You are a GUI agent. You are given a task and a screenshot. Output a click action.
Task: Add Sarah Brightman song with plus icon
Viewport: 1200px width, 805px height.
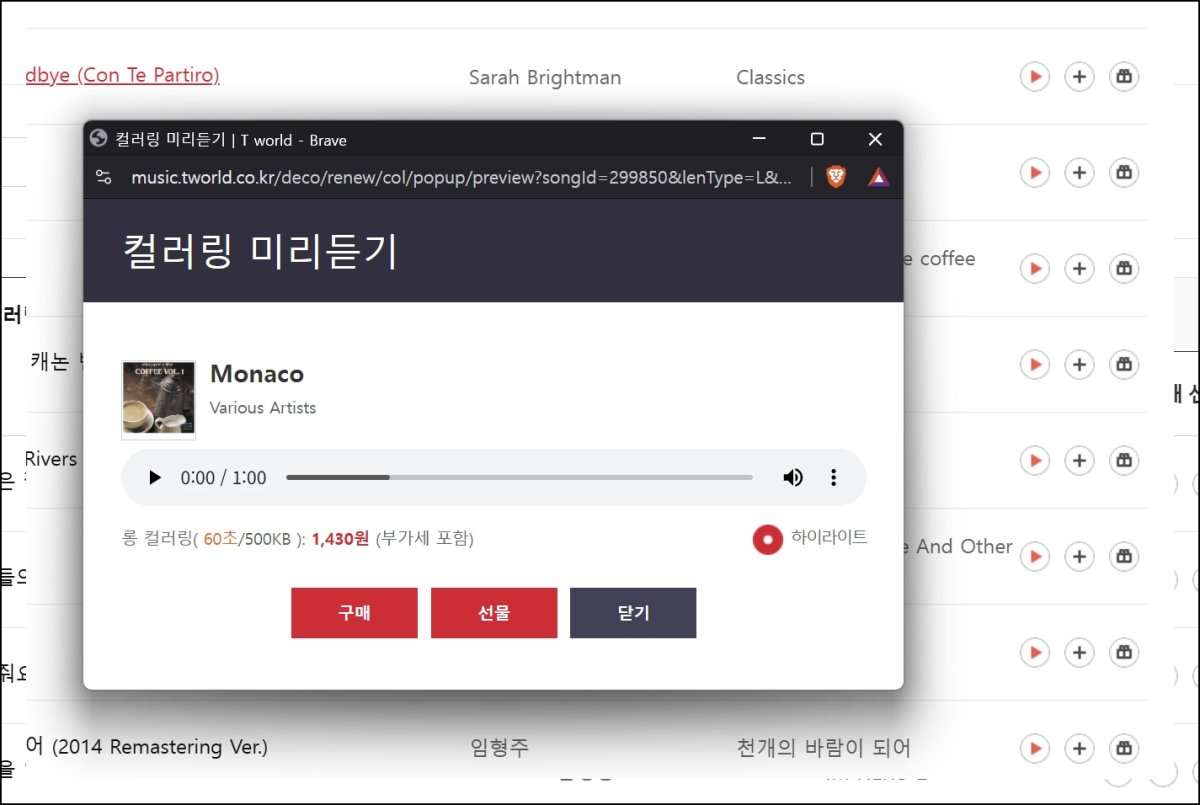[1079, 76]
